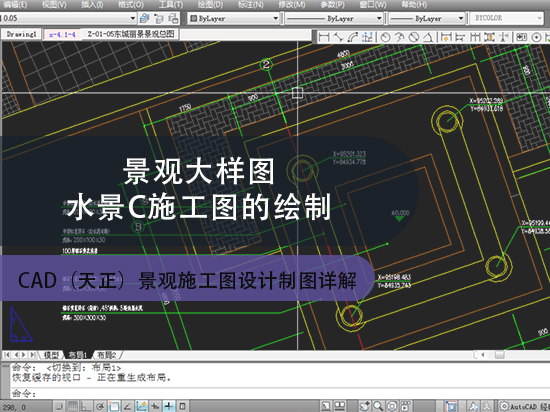Select the Angular dimension tool
The height and width of the screenshot is (412, 550).
coord(428,37)
